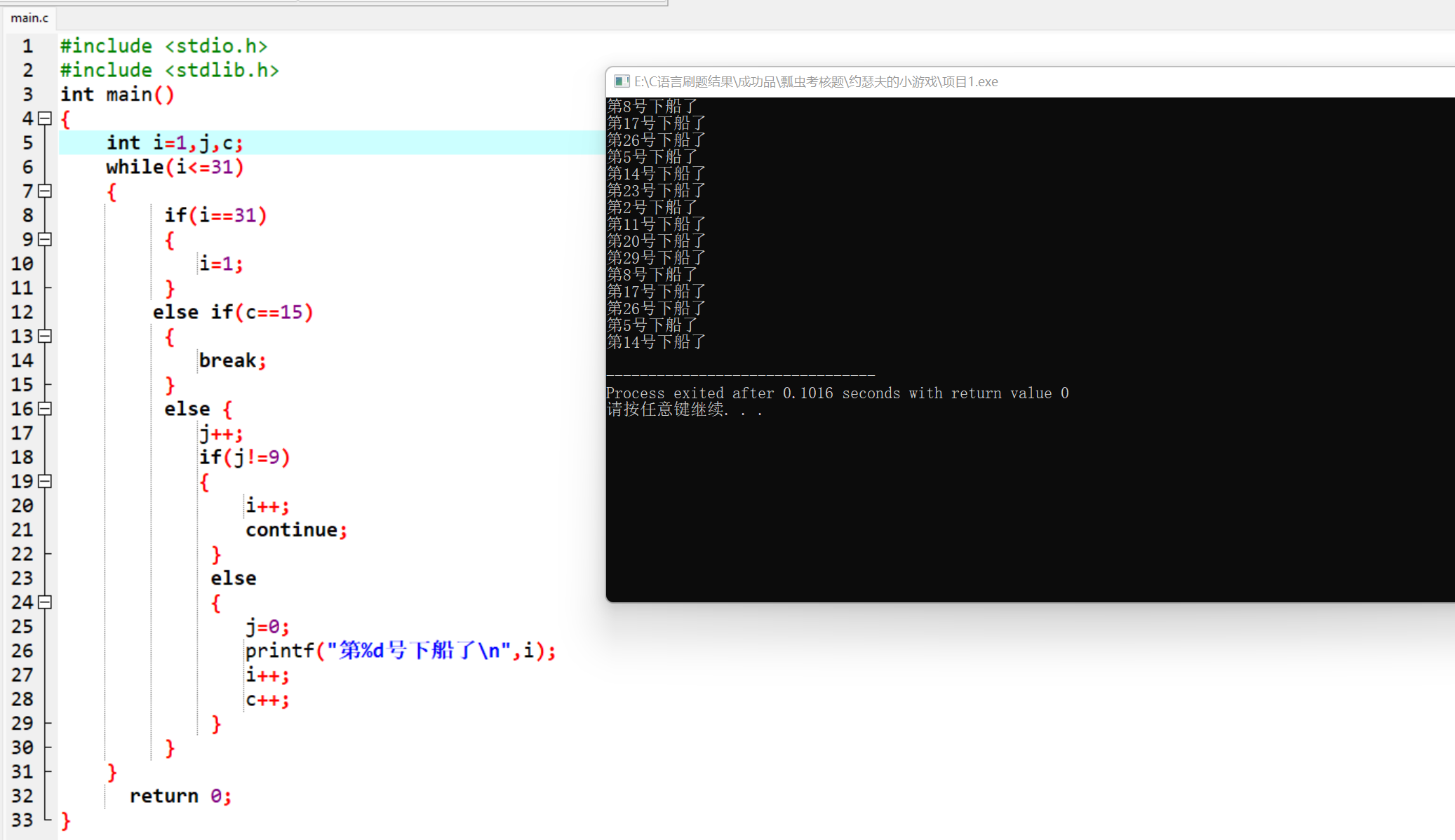
Task: Collapse the main function fold at line 4
Action: 43,118
